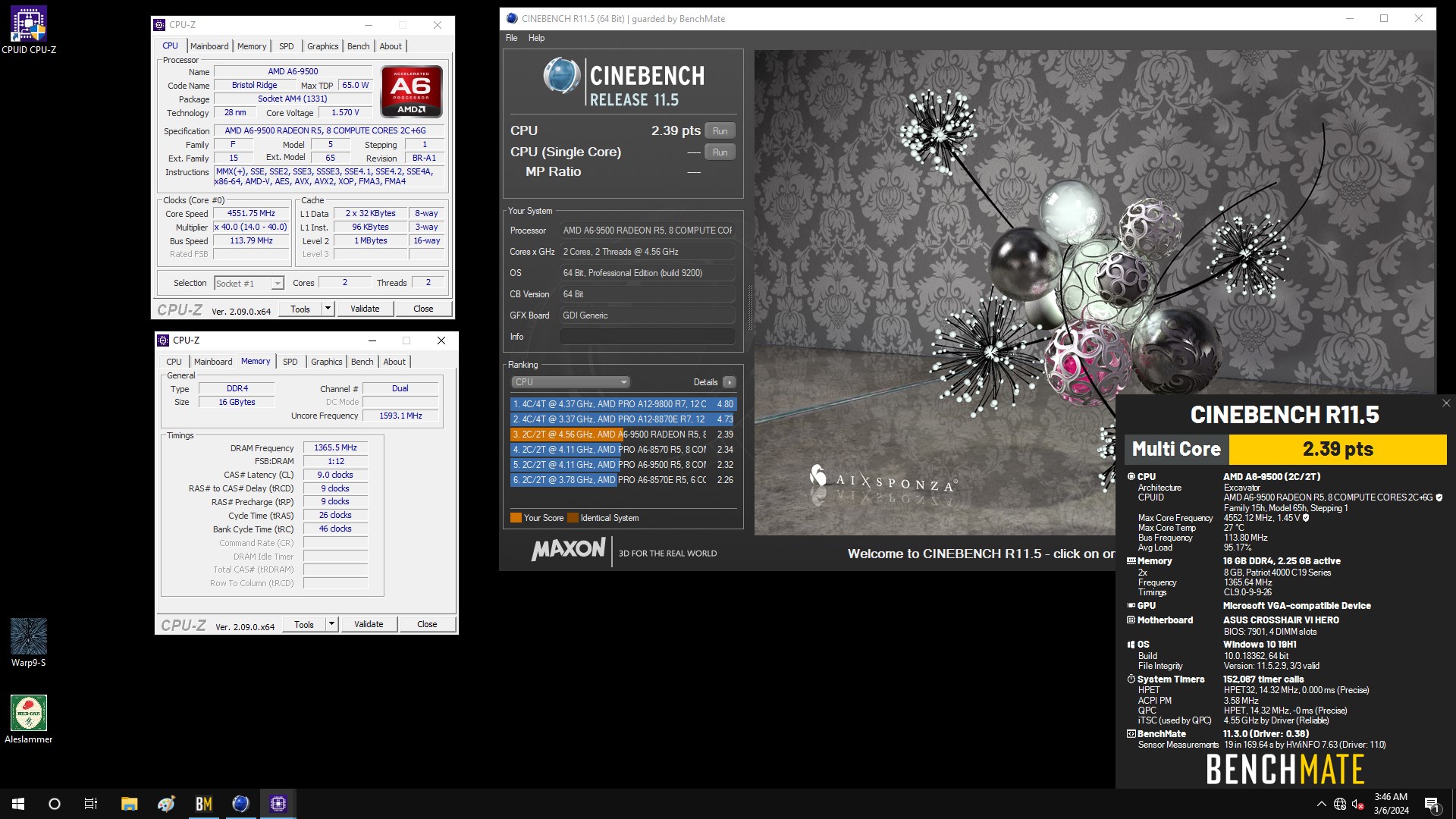Switch to SPD tab in bottom CPU-Z
The height and width of the screenshot is (819, 1456).
290,362
